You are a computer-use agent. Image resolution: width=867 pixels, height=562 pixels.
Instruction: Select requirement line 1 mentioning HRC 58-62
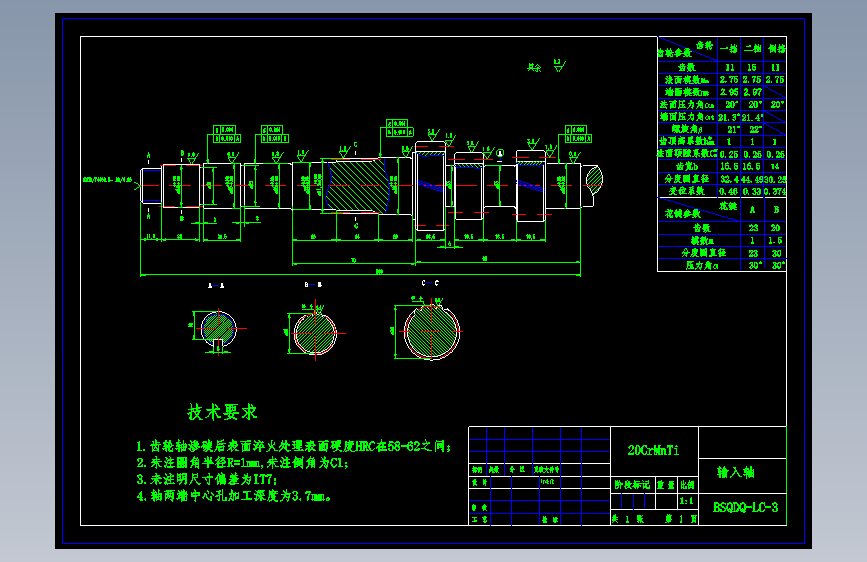click(x=294, y=446)
